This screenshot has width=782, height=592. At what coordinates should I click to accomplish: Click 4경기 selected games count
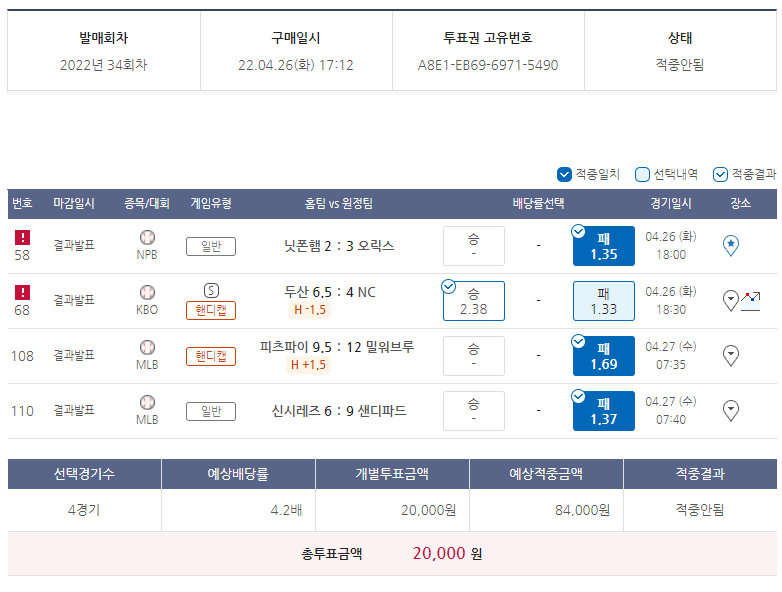click(x=84, y=510)
